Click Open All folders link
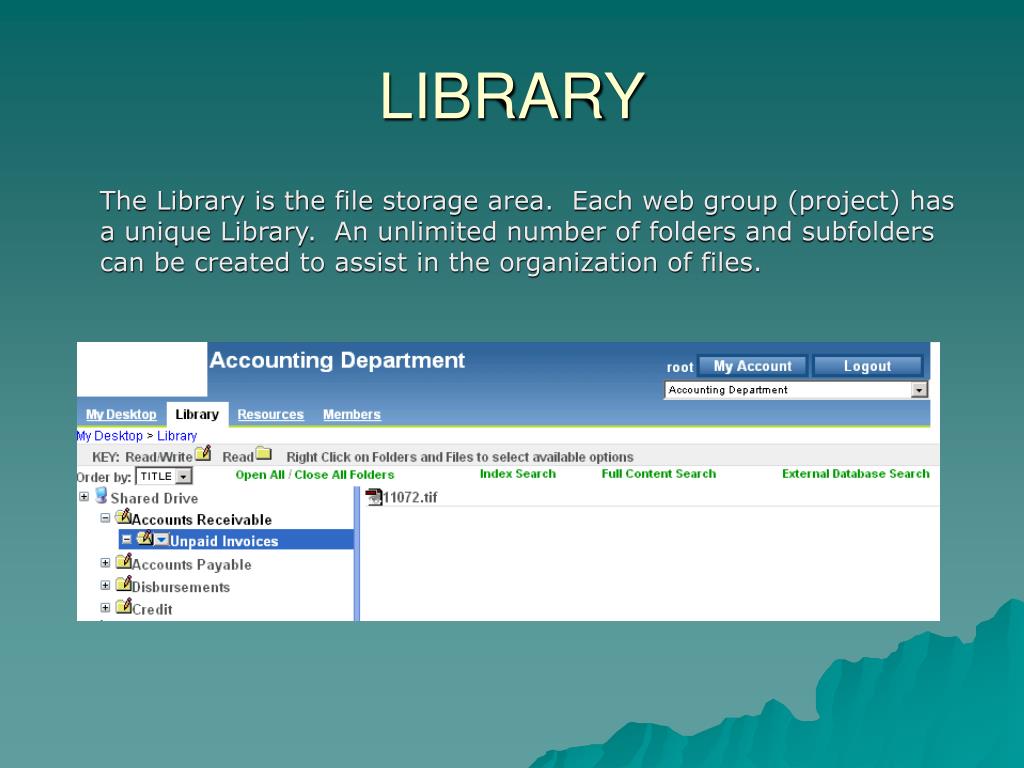This screenshot has height=768, width=1024. [259, 475]
